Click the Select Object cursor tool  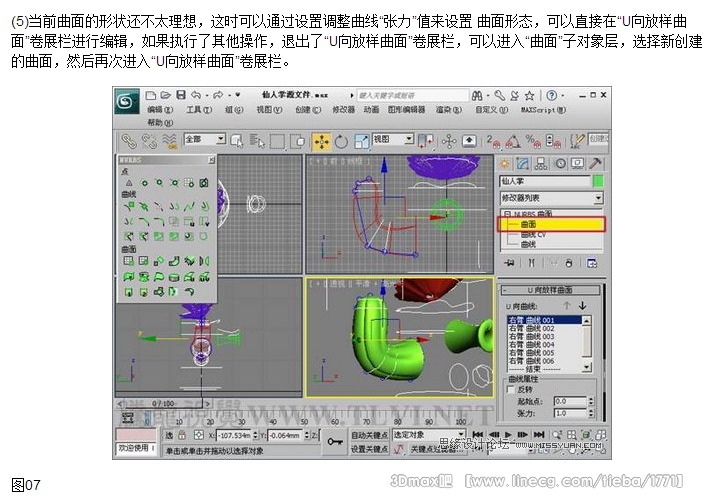pos(237,142)
